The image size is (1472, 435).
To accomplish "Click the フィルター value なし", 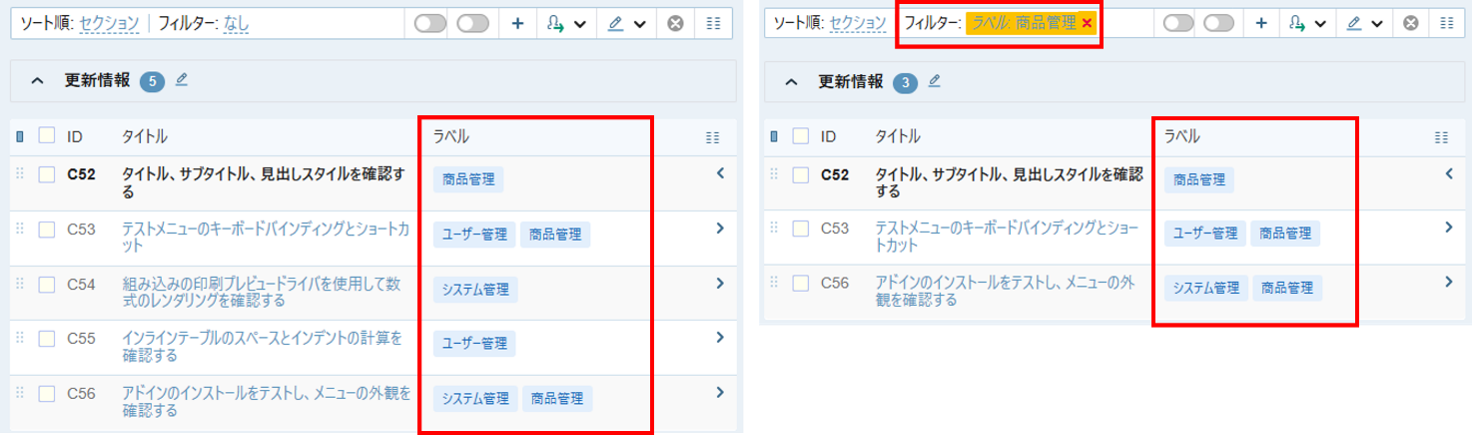I will click(x=236, y=24).
